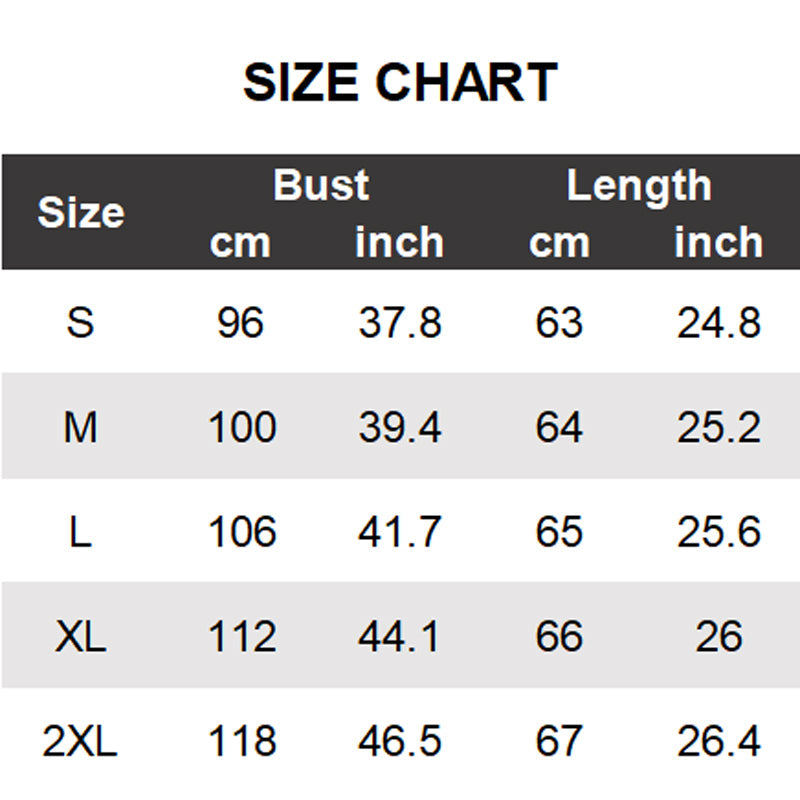Click the Bust cm subheader
The height and width of the screenshot is (800, 800).
click(240, 243)
